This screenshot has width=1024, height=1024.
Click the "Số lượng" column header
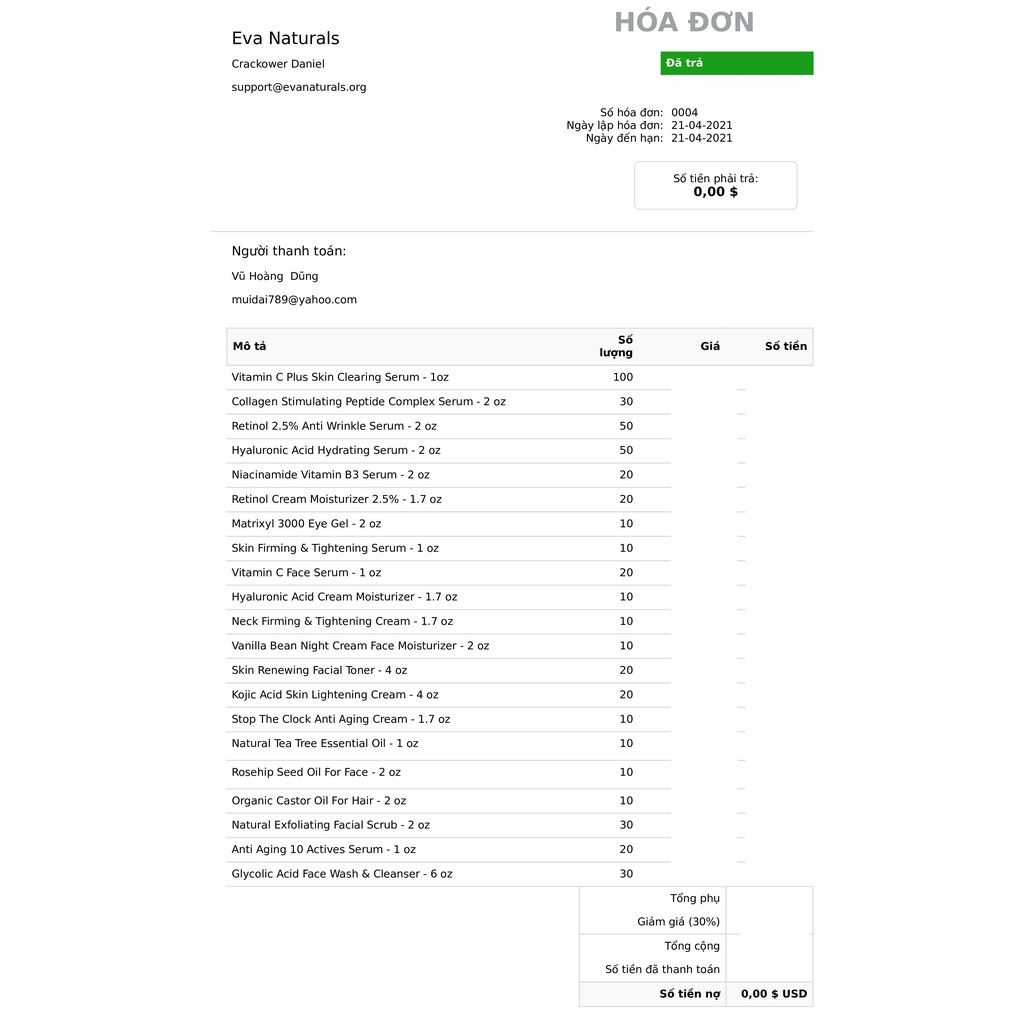click(616, 346)
